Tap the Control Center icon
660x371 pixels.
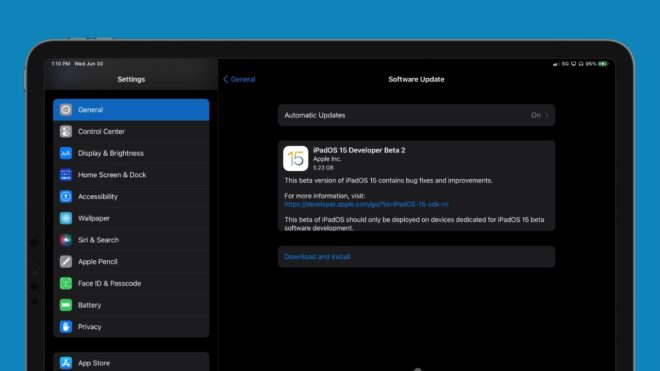point(66,131)
